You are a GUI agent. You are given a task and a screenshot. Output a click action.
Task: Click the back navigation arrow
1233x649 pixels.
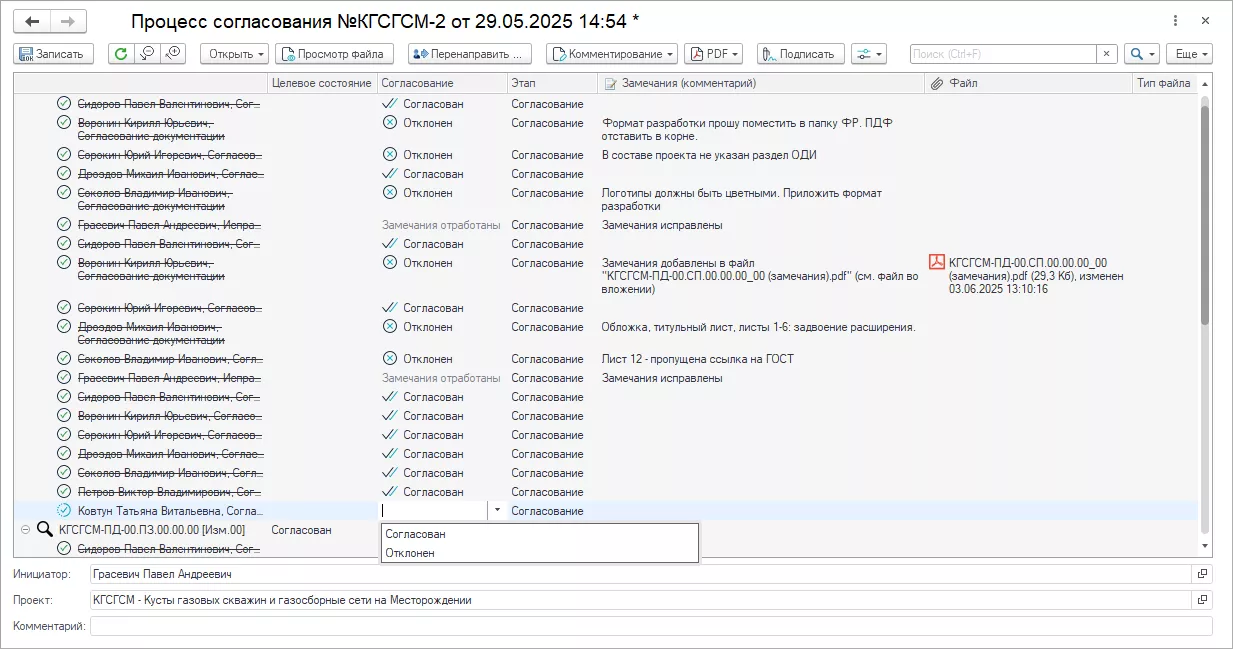(x=33, y=21)
